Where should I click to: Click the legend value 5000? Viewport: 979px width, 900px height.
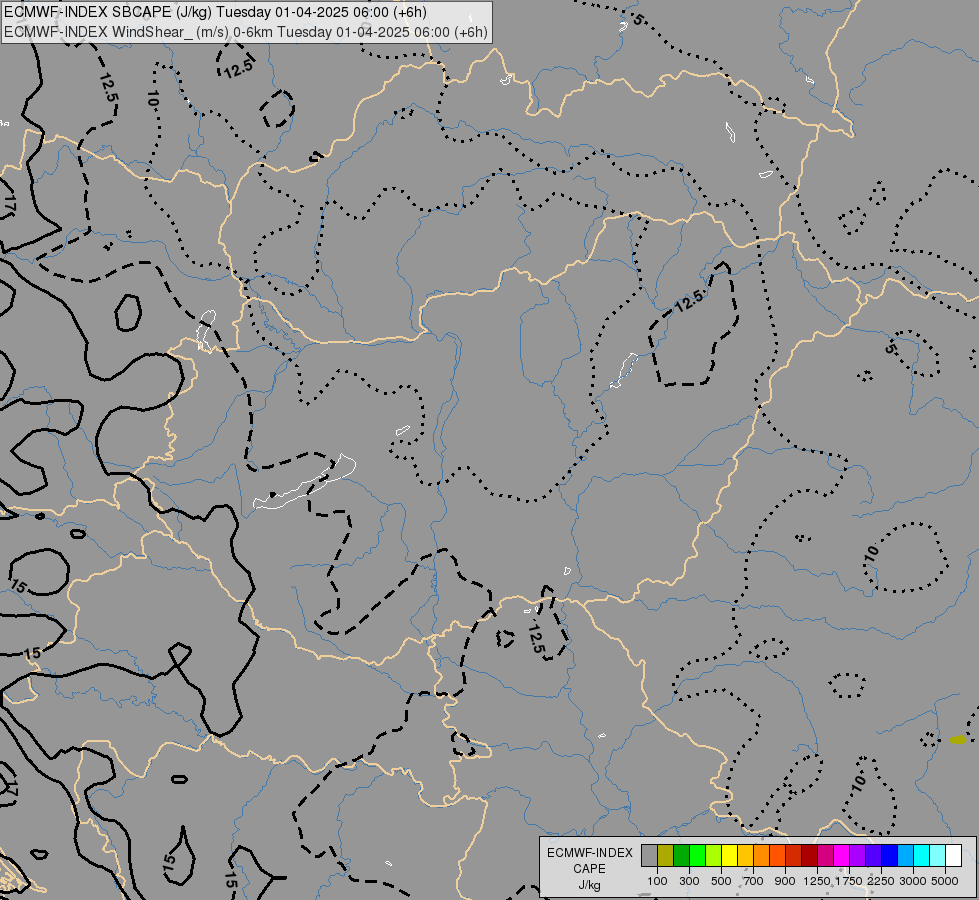(x=945, y=881)
